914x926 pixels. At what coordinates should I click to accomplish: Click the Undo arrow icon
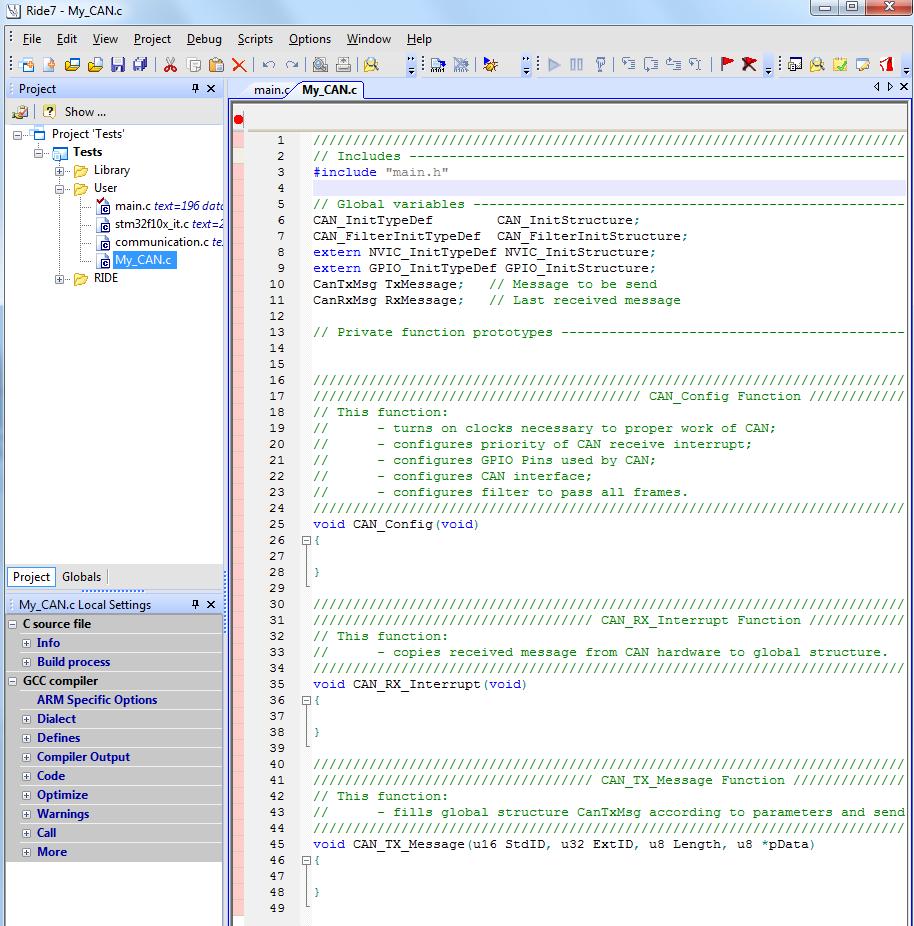(x=269, y=64)
